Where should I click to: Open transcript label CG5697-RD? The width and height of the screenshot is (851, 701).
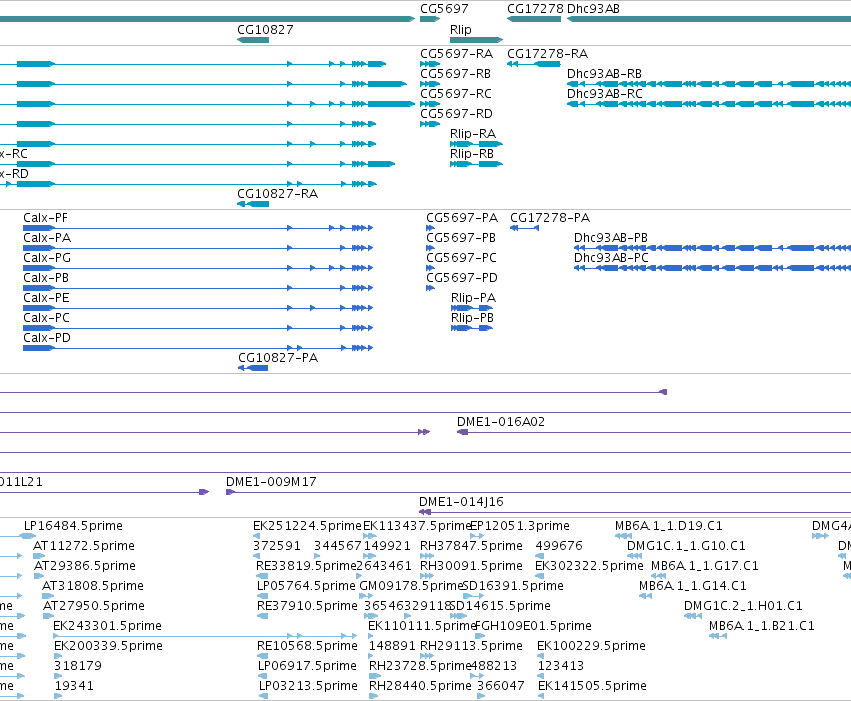pos(456,114)
